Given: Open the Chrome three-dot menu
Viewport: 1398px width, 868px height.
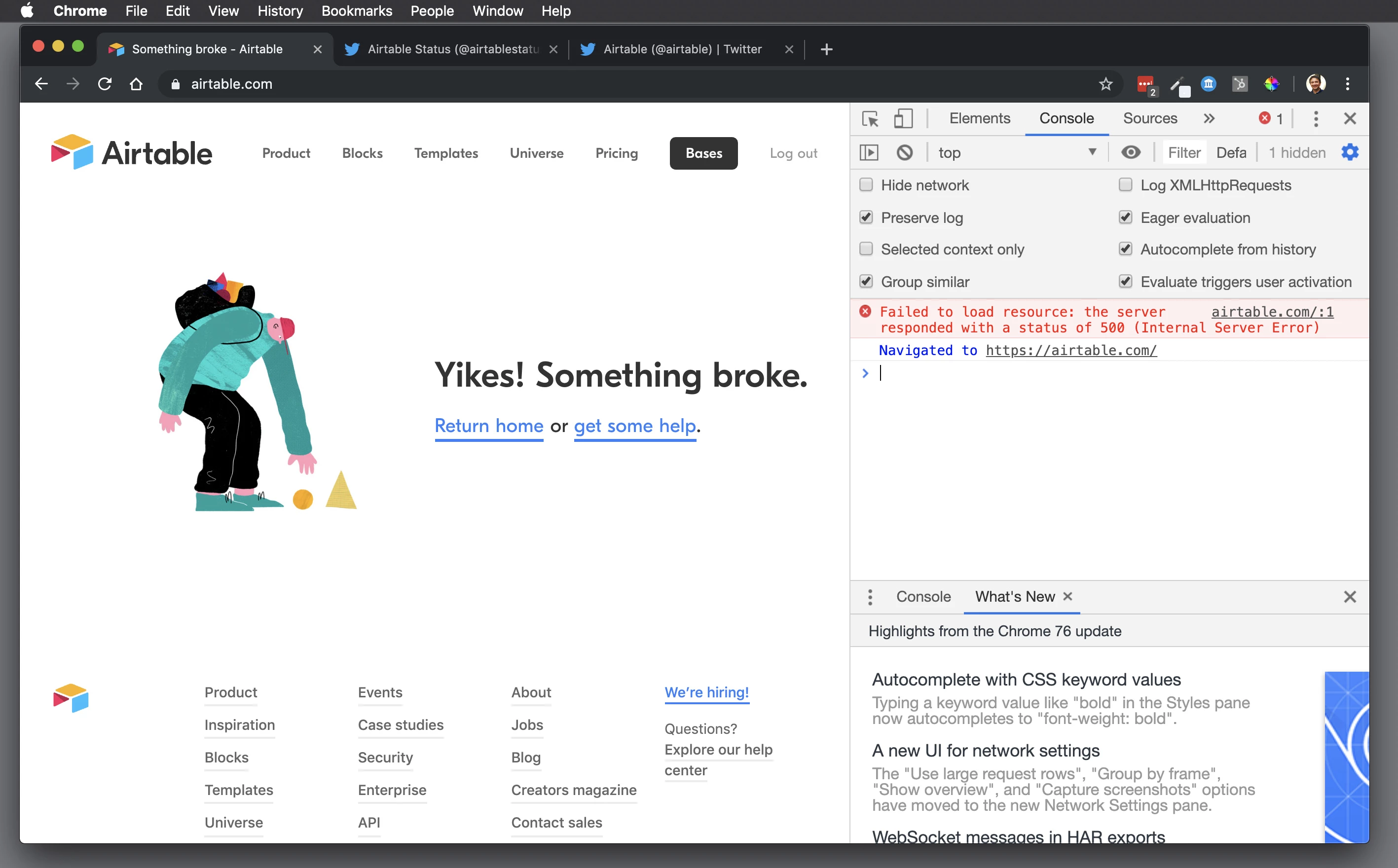Looking at the screenshot, I should click(1348, 84).
